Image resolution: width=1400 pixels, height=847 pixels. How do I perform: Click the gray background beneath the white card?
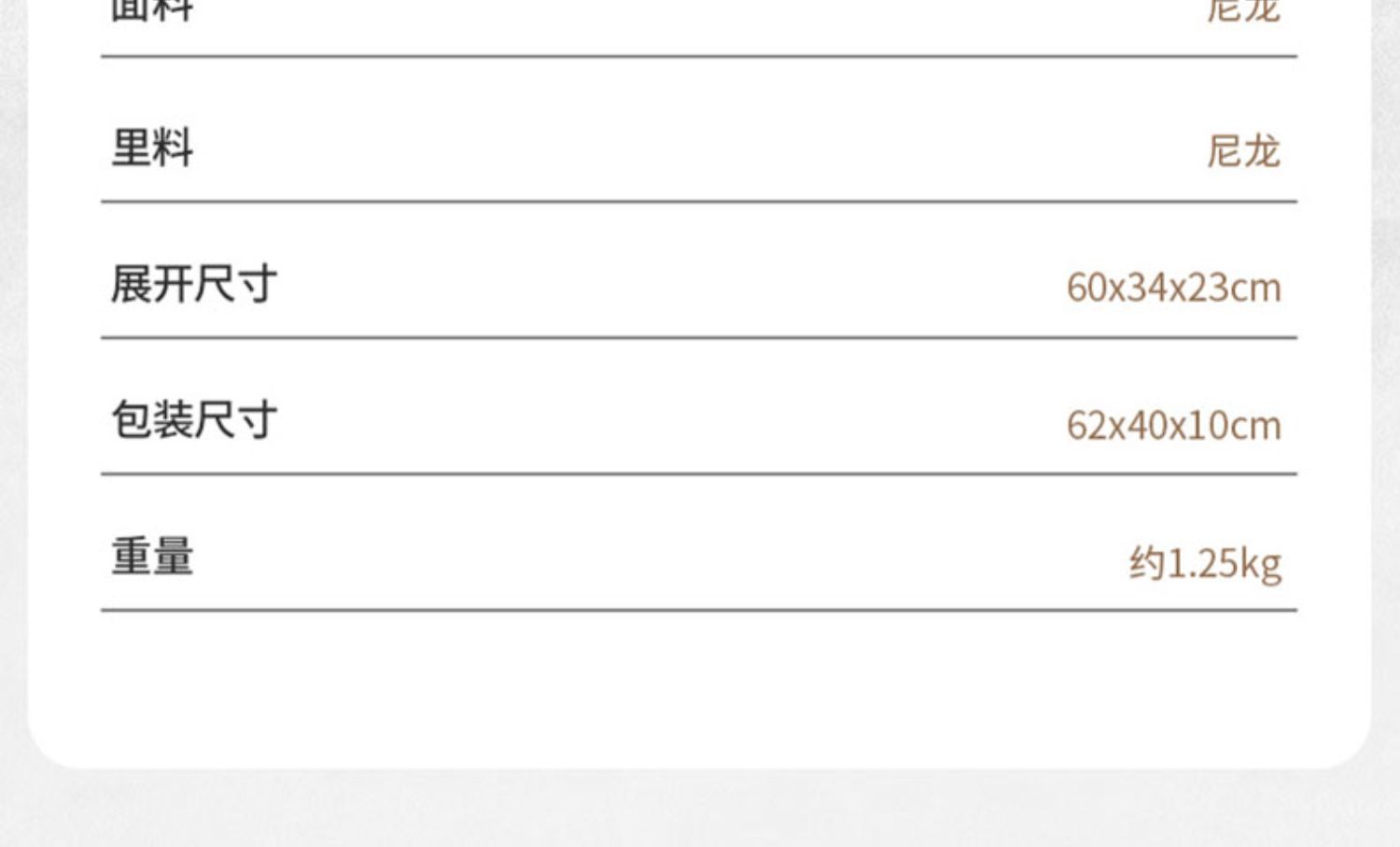coord(698,809)
